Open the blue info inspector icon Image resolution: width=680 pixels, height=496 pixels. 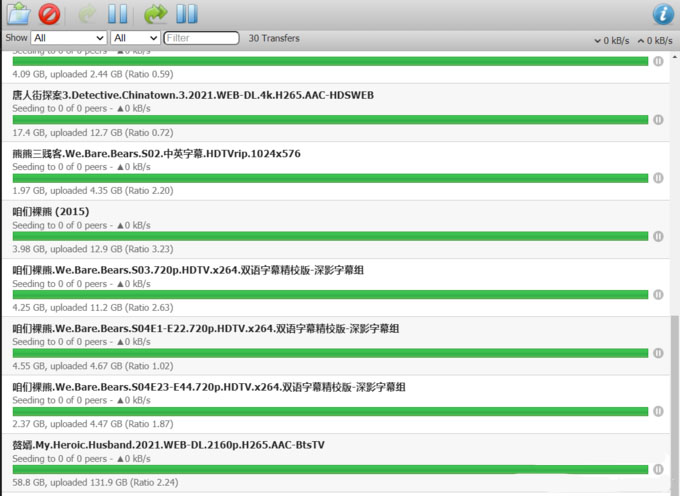coord(662,14)
